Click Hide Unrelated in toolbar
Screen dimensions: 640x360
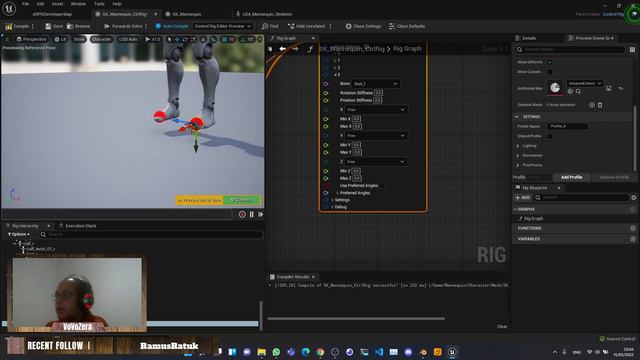coord(307,26)
